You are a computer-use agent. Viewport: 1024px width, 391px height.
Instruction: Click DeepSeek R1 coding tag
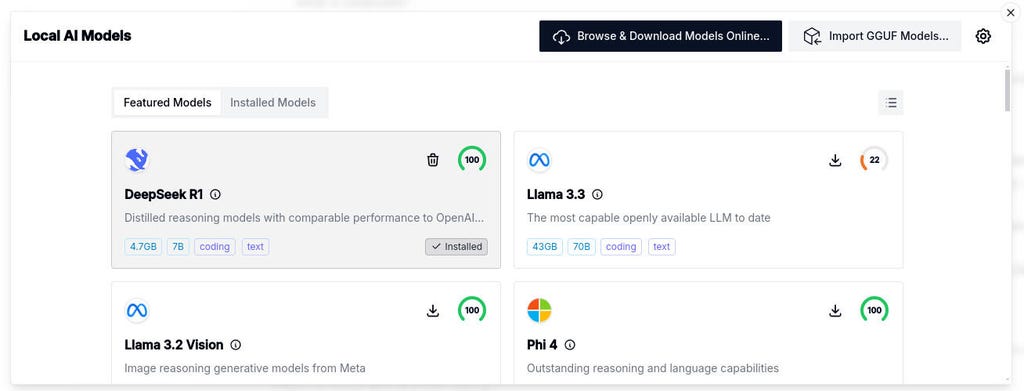(x=214, y=247)
